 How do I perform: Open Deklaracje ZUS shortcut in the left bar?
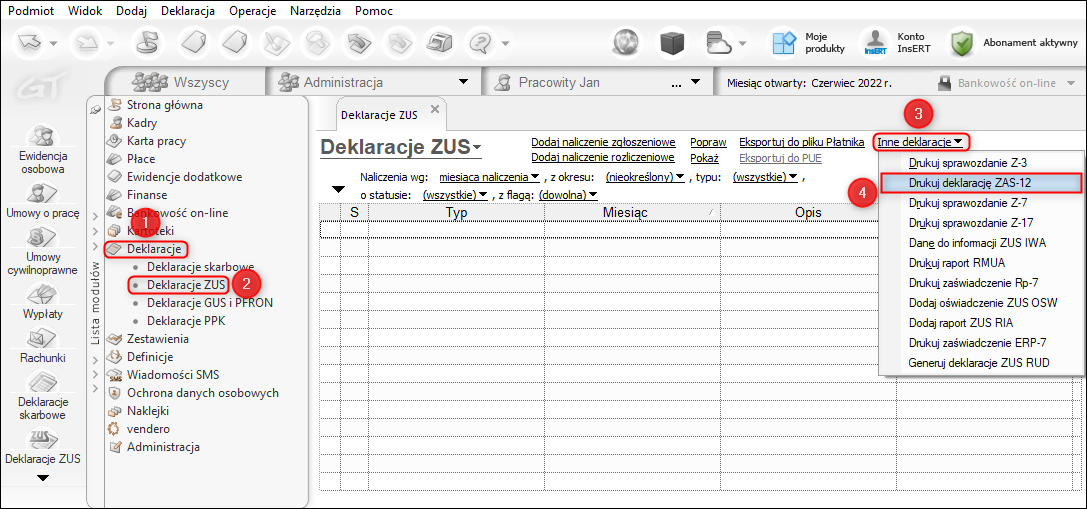pyautogui.click(x=42, y=447)
